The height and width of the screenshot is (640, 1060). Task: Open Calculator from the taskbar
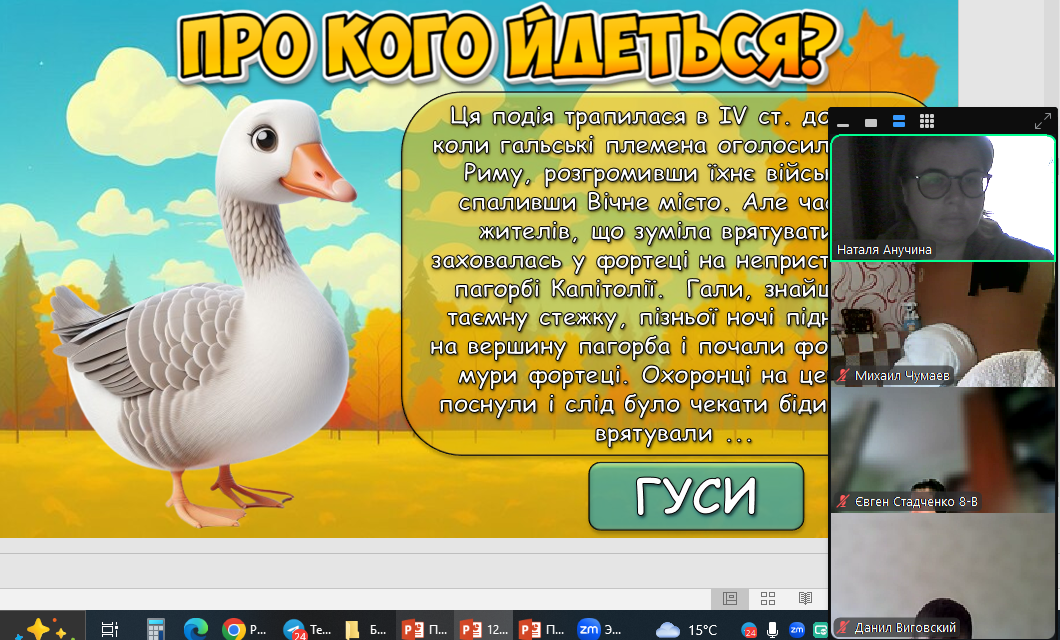(x=155, y=629)
